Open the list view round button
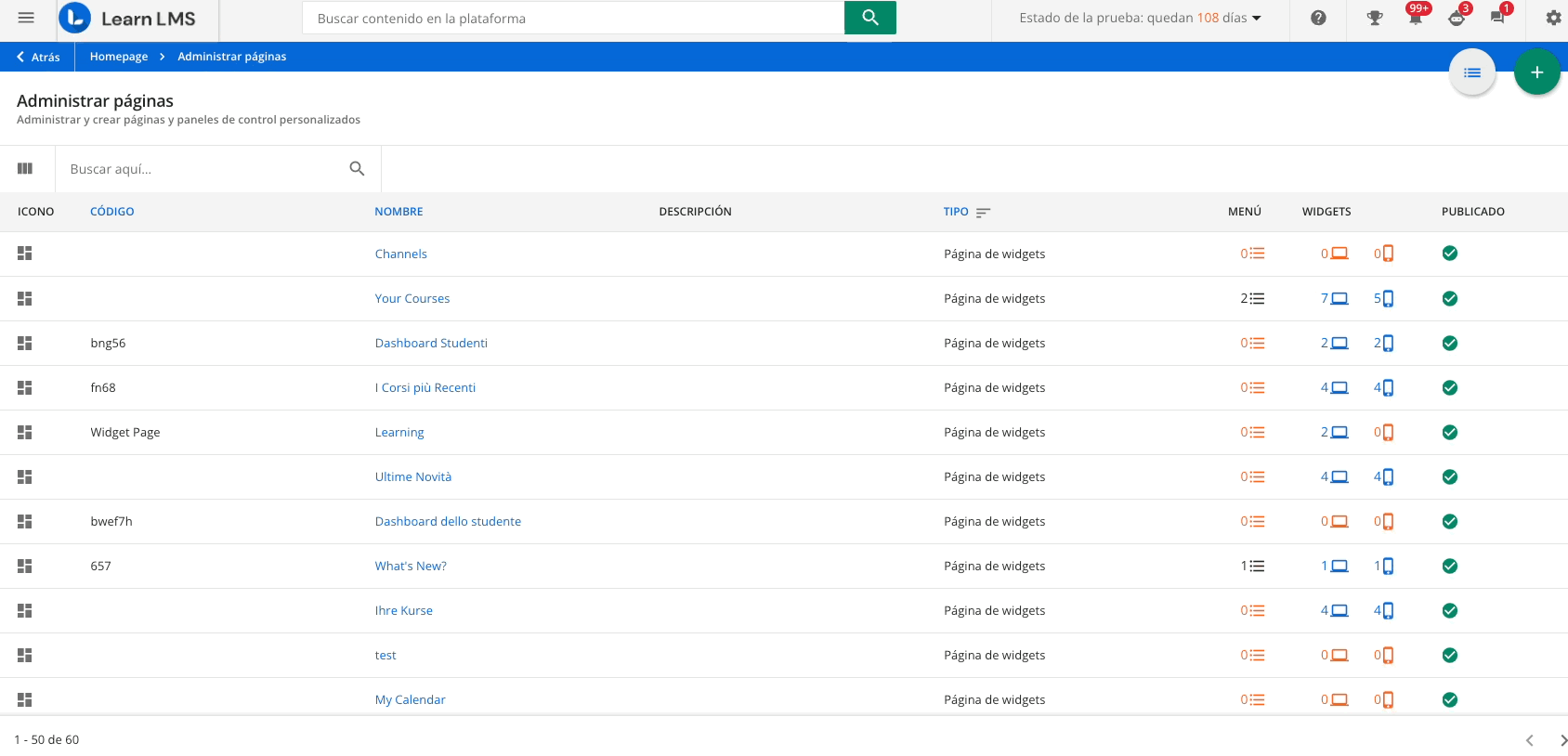Viewport: 1568px width, 756px height. pos(1471,72)
